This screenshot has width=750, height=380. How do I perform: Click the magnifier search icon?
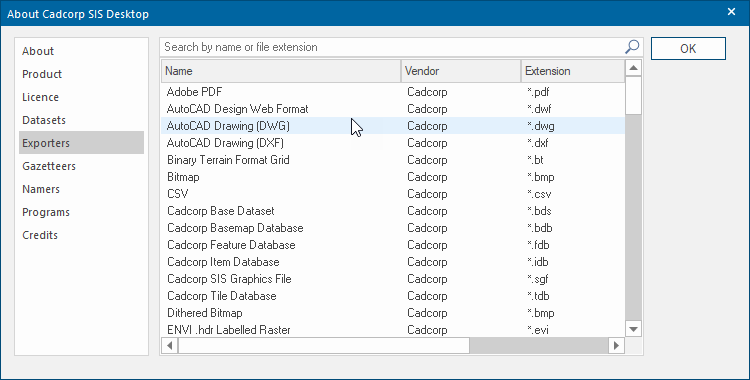tap(632, 47)
